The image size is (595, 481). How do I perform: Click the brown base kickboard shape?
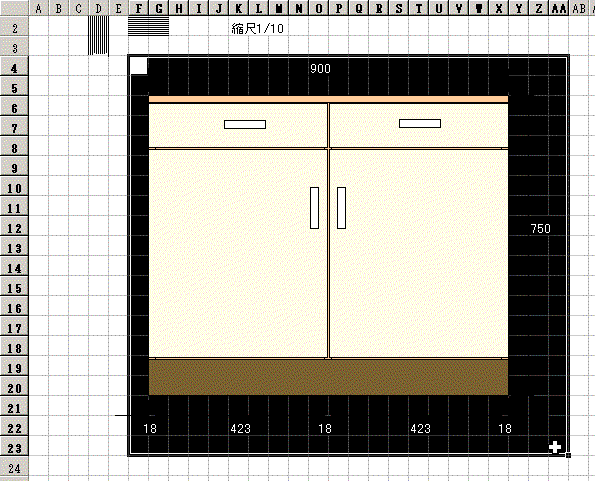pyautogui.click(x=328, y=377)
